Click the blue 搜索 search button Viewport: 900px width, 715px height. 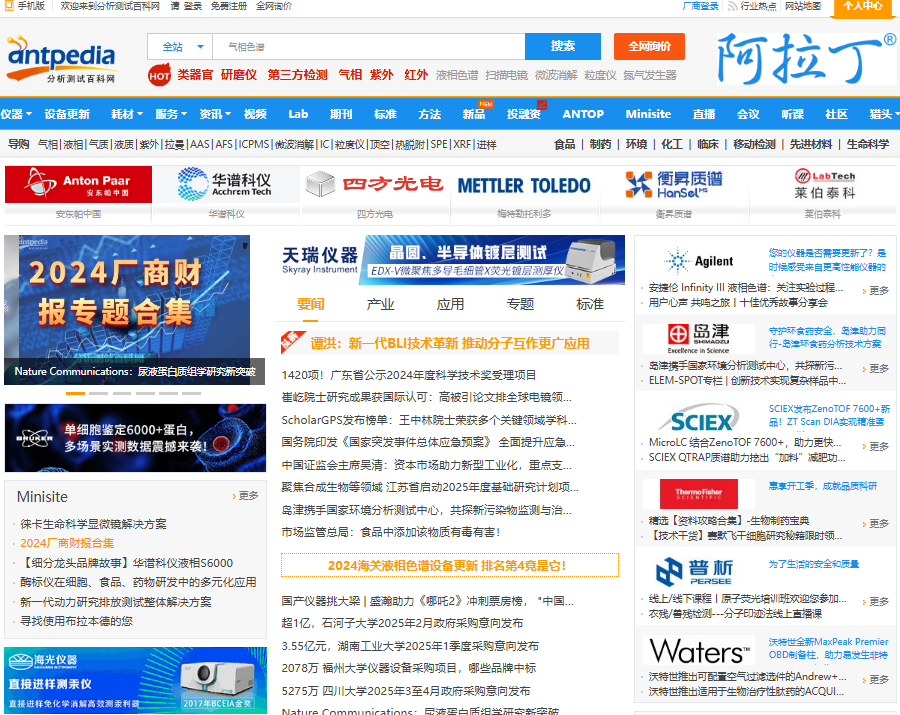[x=563, y=46]
